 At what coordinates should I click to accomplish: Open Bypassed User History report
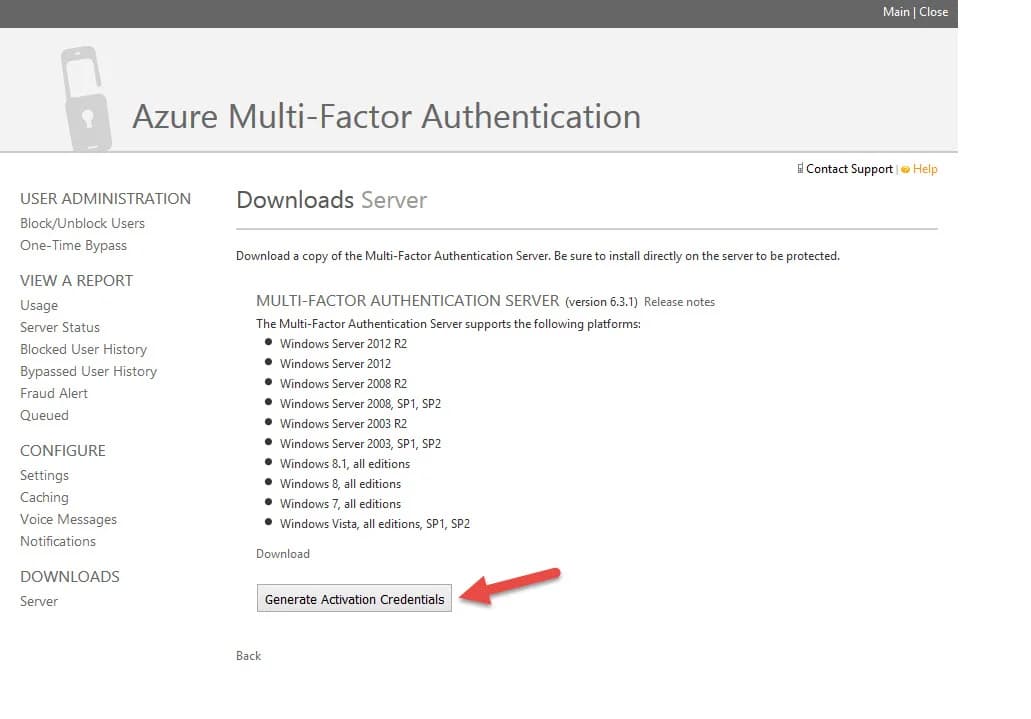coord(88,371)
